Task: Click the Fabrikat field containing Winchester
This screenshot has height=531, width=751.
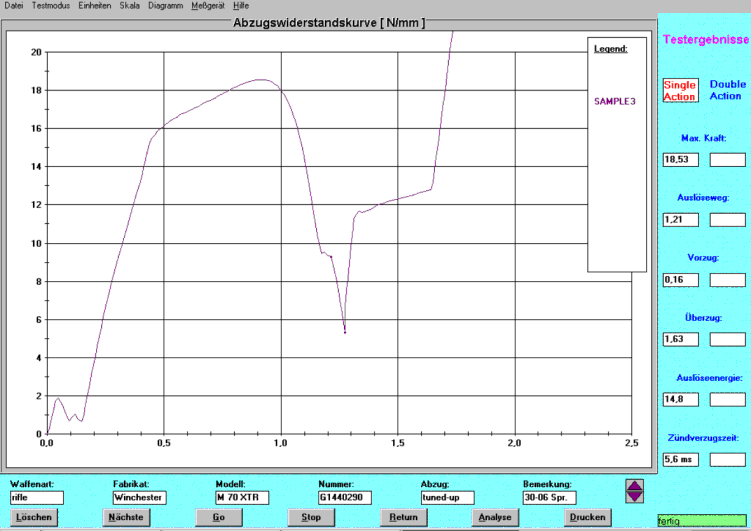Action: point(139,497)
